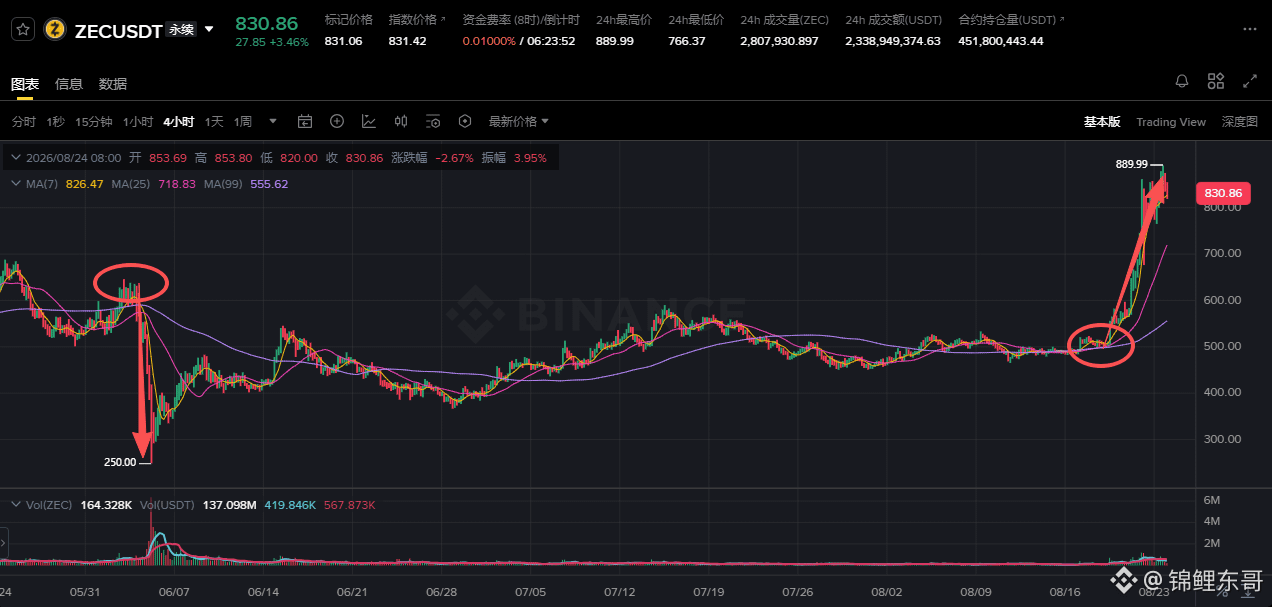Click the 889.99 high price marker
The height and width of the screenshot is (607, 1272).
[x=1131, y=164]
